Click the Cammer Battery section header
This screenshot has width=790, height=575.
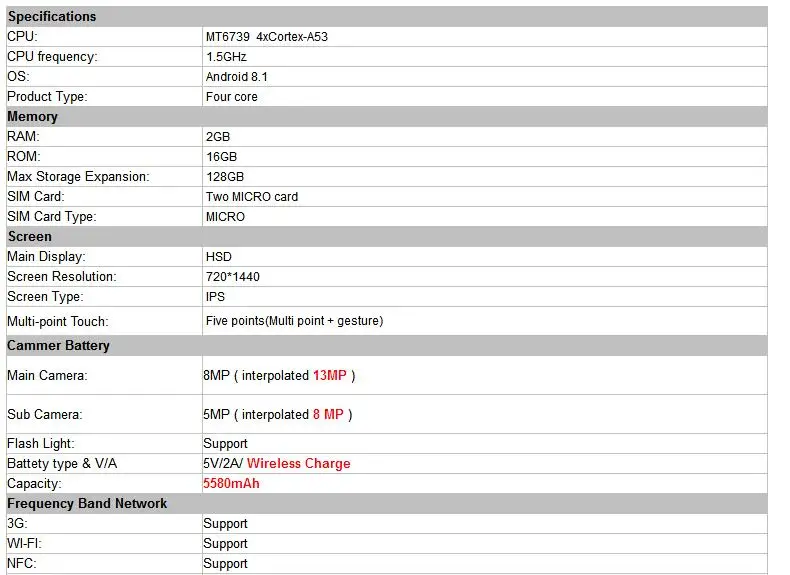[x=387, y=346]
